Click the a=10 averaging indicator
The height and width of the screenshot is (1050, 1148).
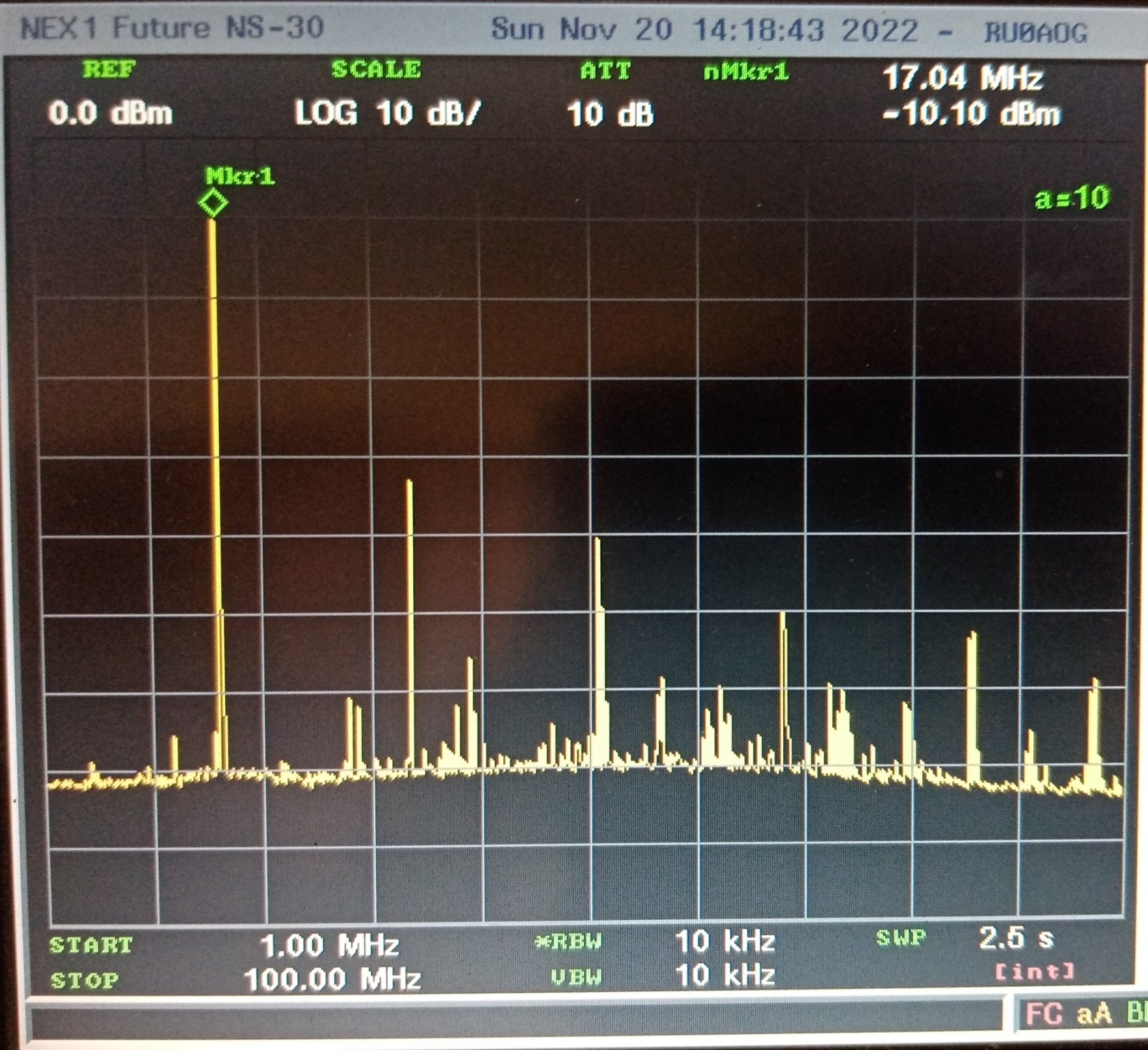coord(1072,198)
